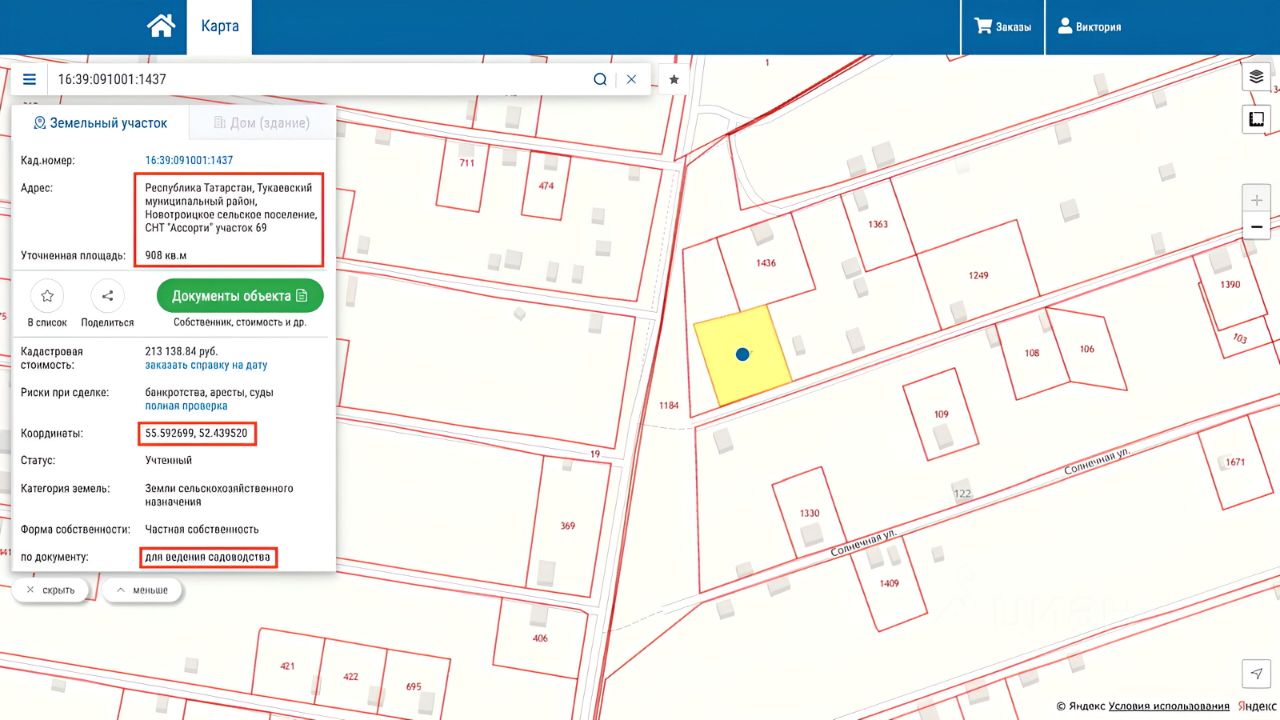Screen dimensions: 1280x720
Task: Click the Поделиться share icon
Action: tap(107, 296)
